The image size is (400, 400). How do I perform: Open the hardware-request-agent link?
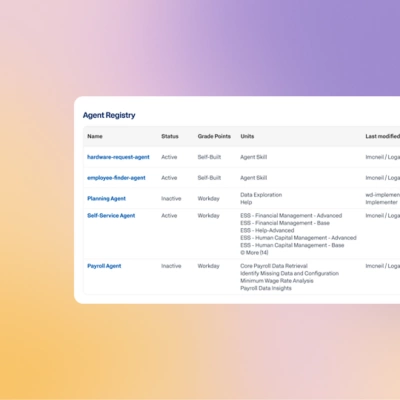tap(118, 157)
